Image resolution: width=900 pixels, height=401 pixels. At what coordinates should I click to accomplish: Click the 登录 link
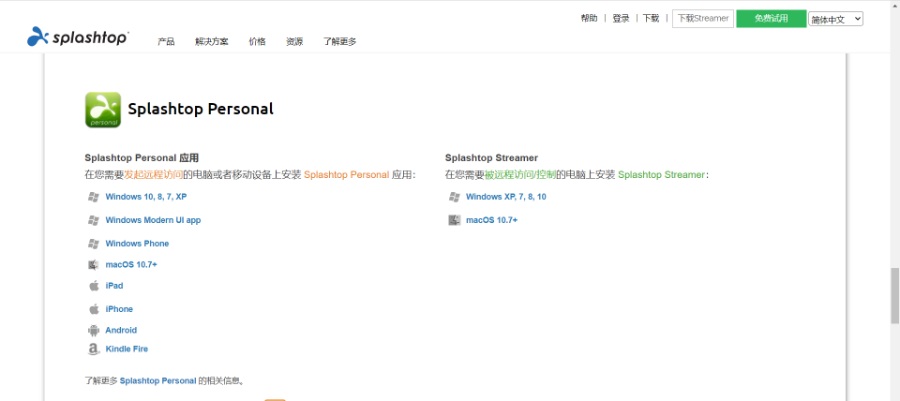click(x=621, y=18)
